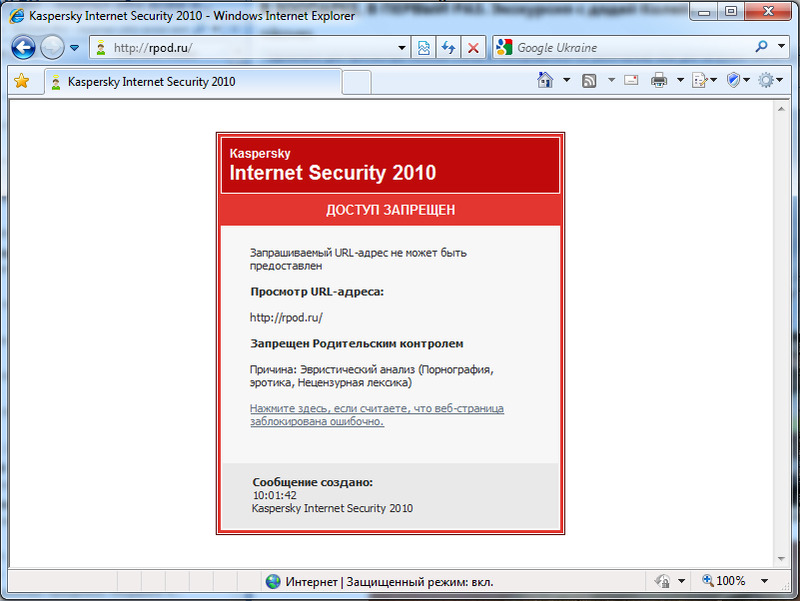800x601 pixels.
Task: Open a new blank tab
Action: coord(357,83)
